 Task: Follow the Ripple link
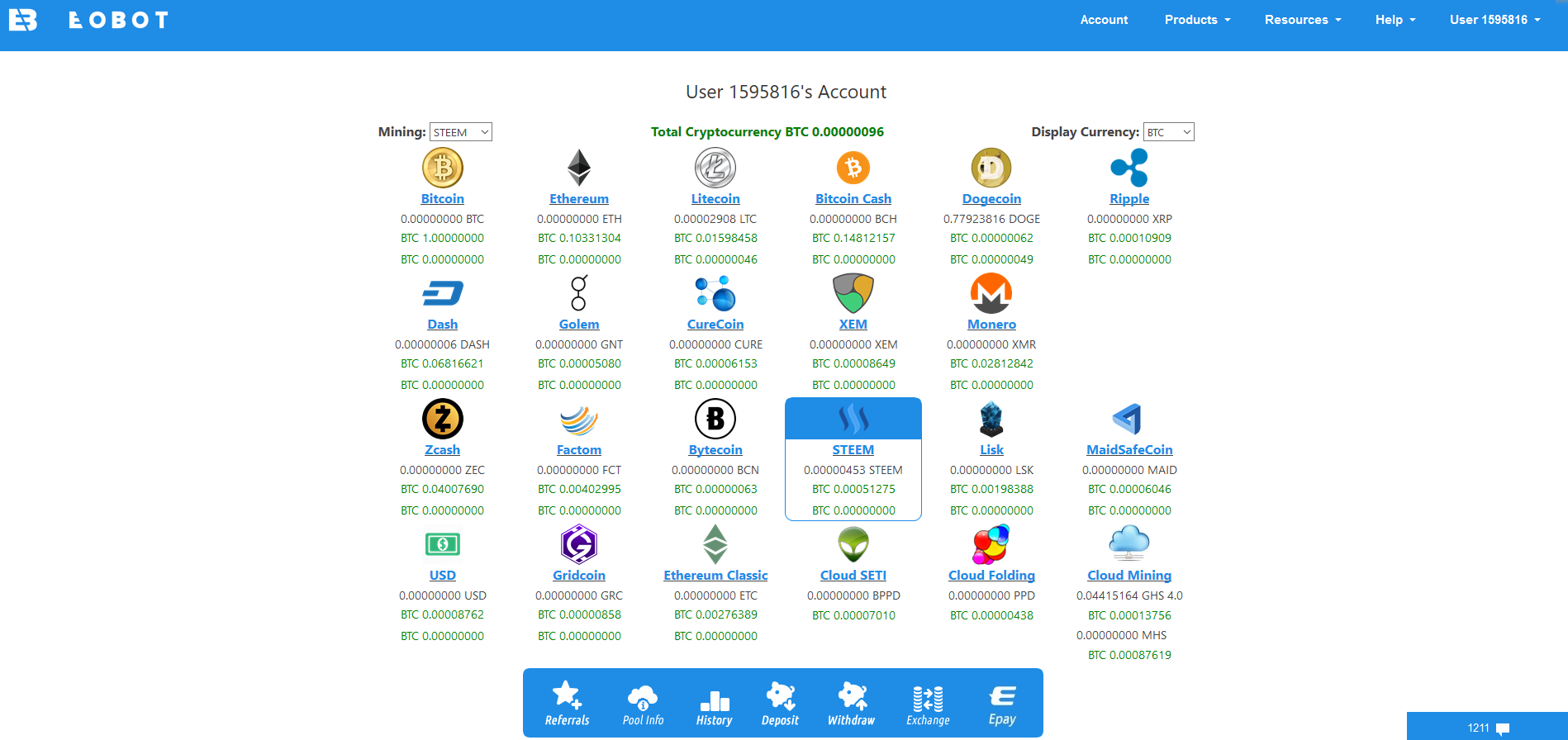pos(1129,199)
